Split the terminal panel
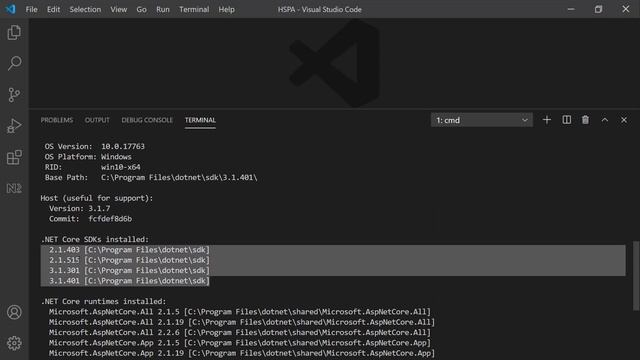Screen dimensions: 640x360 tap(567, 120)
